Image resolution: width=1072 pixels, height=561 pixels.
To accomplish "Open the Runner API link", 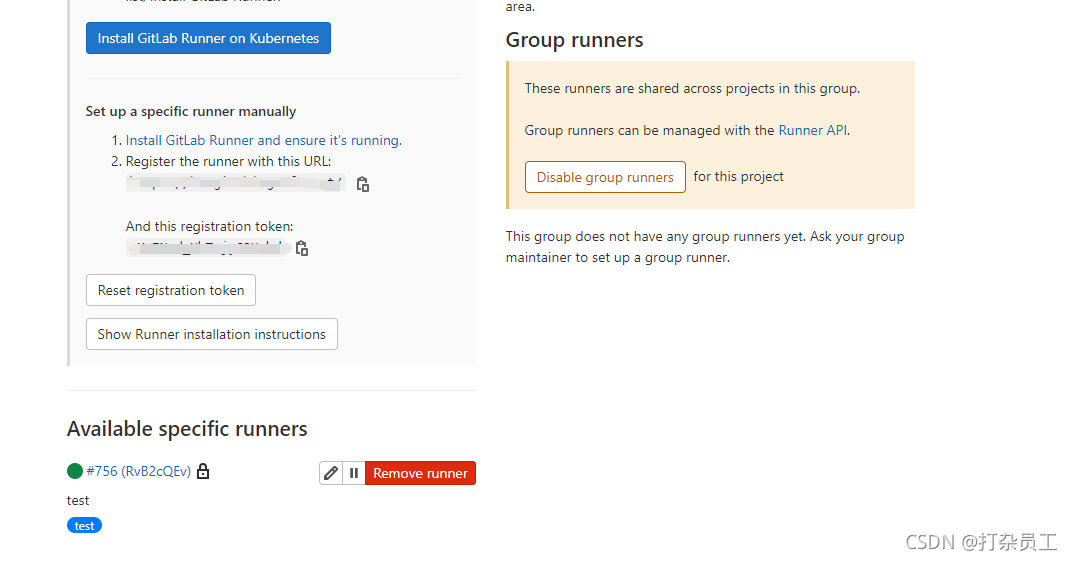I will 812,131.
